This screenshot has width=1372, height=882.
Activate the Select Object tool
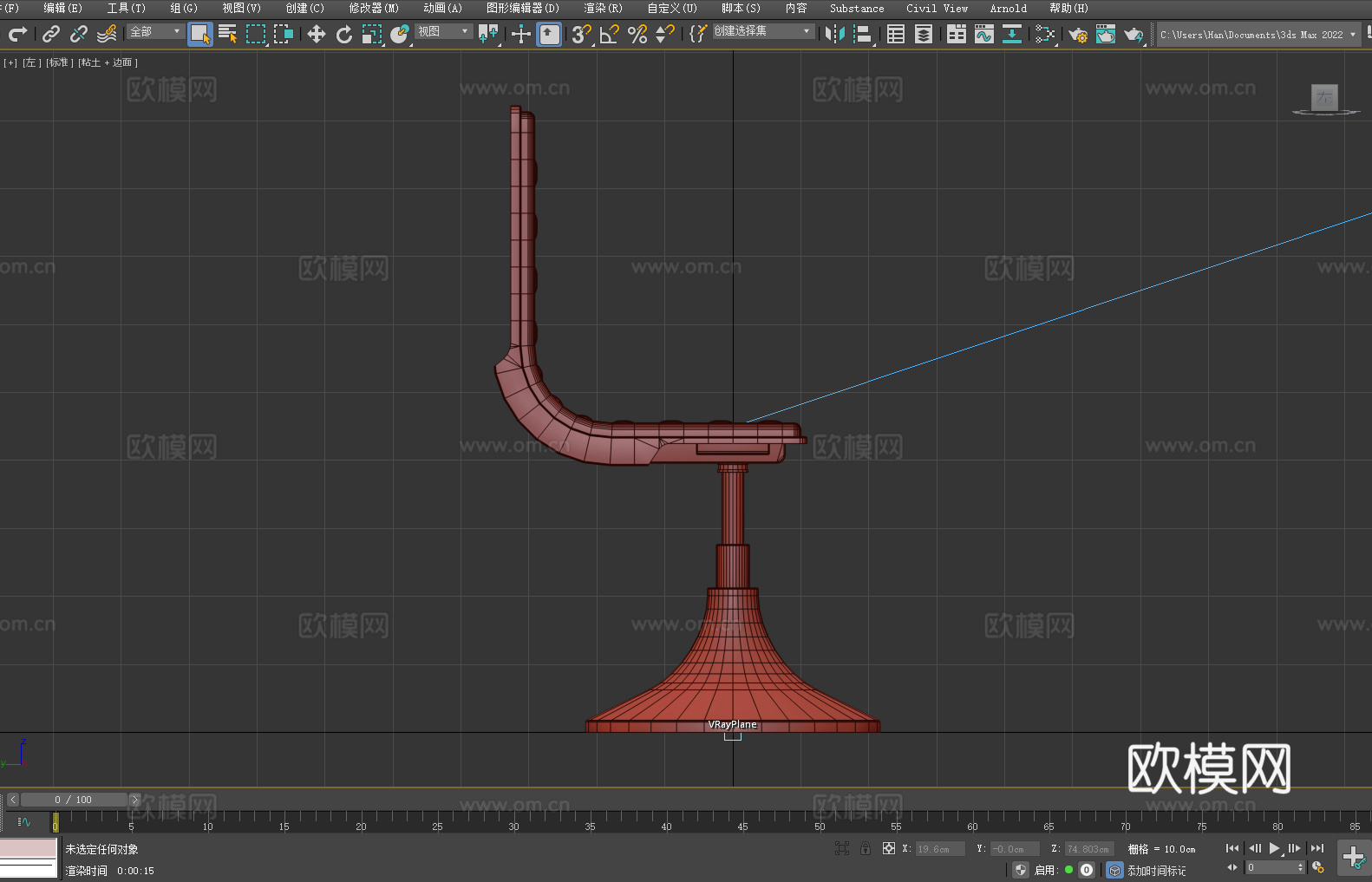pyautogui.click(x=200, y=34)
